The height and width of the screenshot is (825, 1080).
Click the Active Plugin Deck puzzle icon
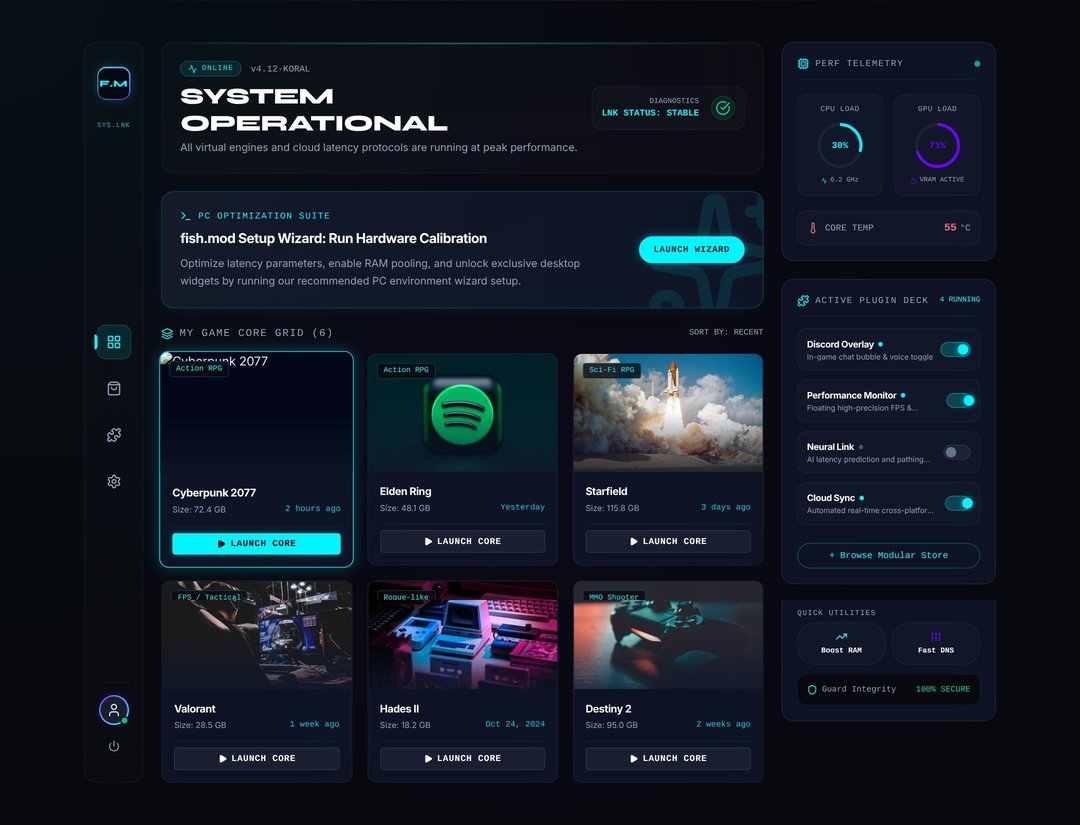tap(803, 300)
